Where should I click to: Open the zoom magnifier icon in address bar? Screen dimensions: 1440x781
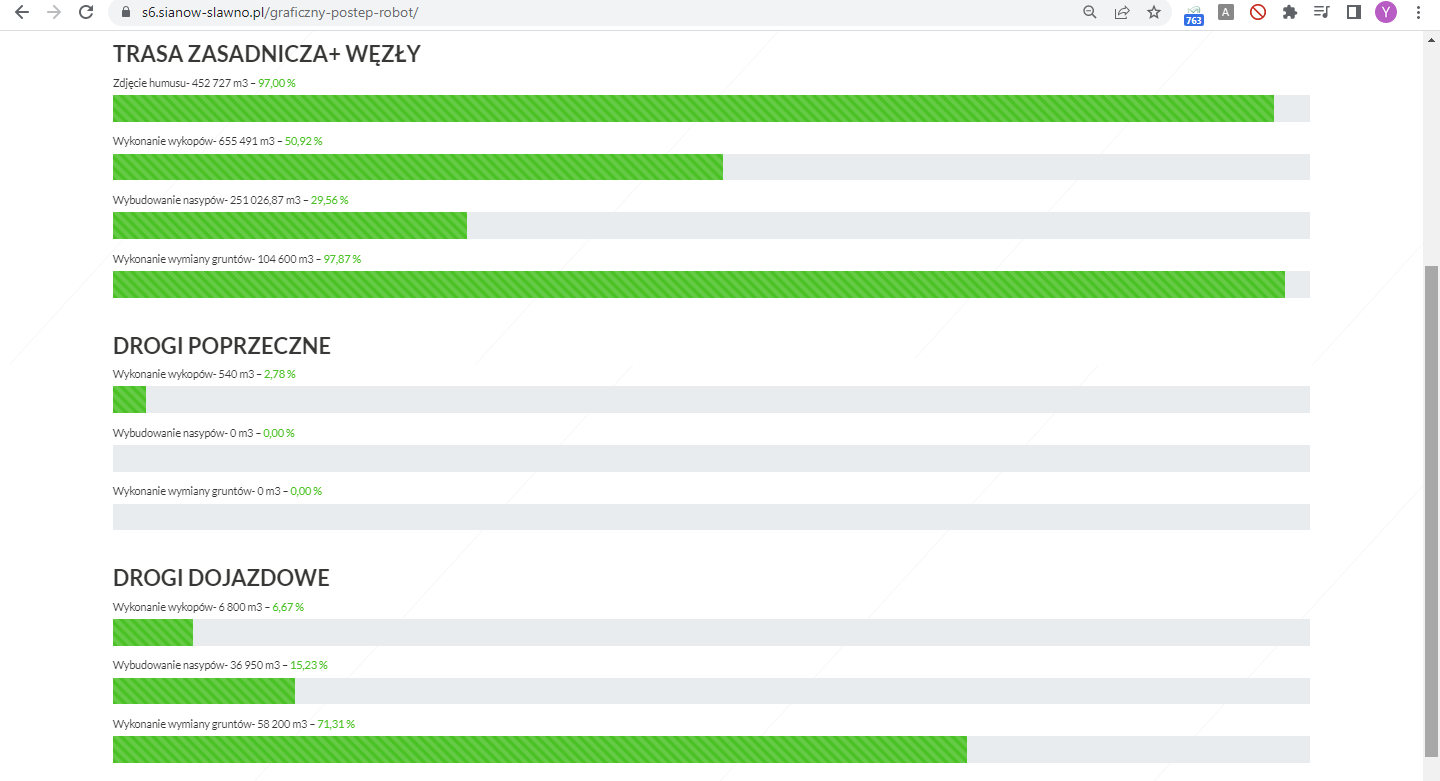click(1090, 13)
